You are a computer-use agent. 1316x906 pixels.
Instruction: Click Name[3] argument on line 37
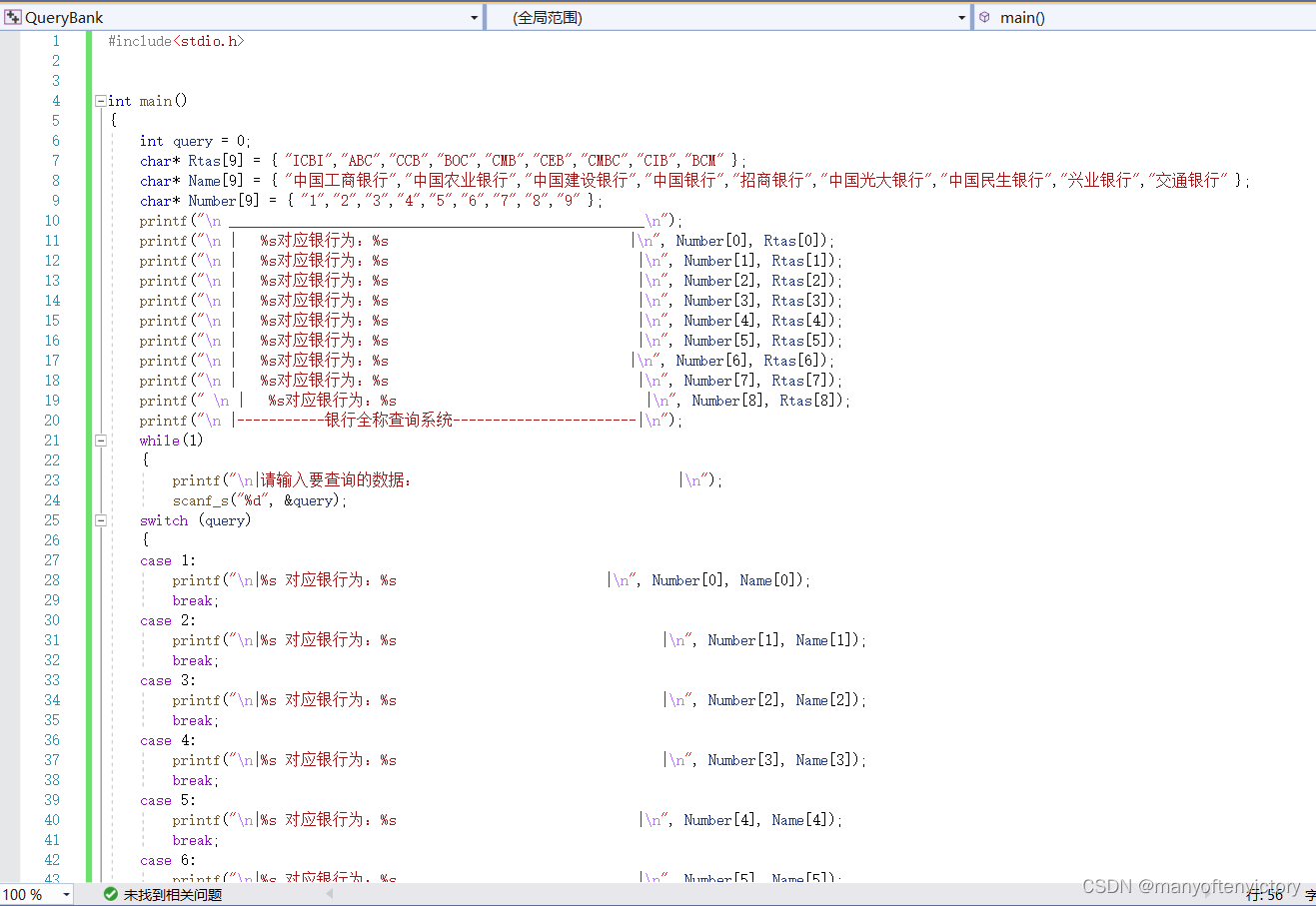825,760
